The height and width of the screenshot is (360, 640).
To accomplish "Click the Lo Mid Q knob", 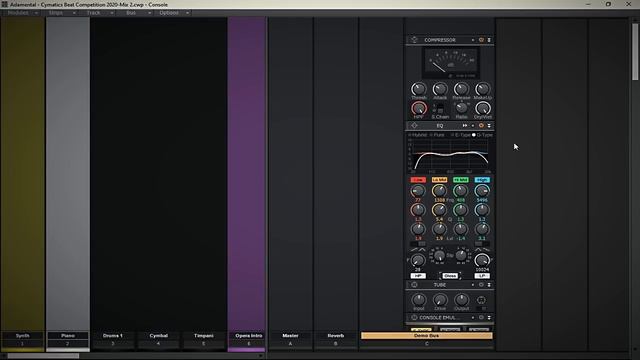I will [x=439, y=210].
